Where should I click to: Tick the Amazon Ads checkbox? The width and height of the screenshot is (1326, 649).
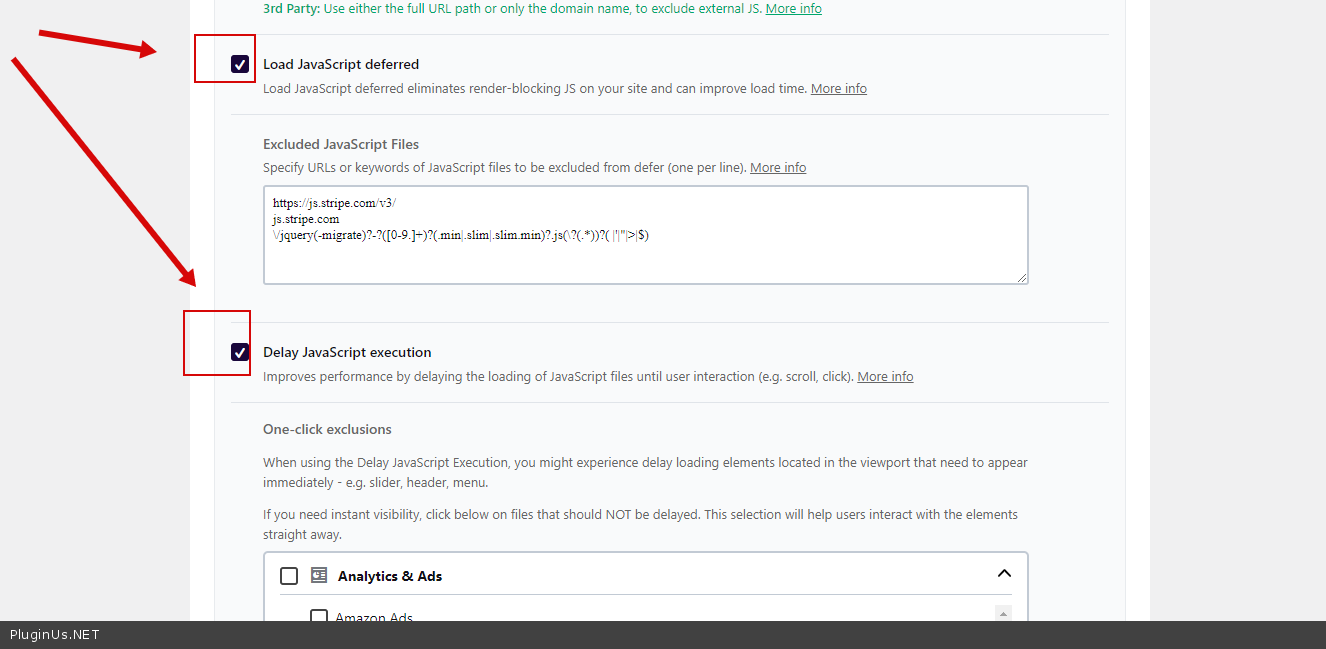click(x=319, y=616)
